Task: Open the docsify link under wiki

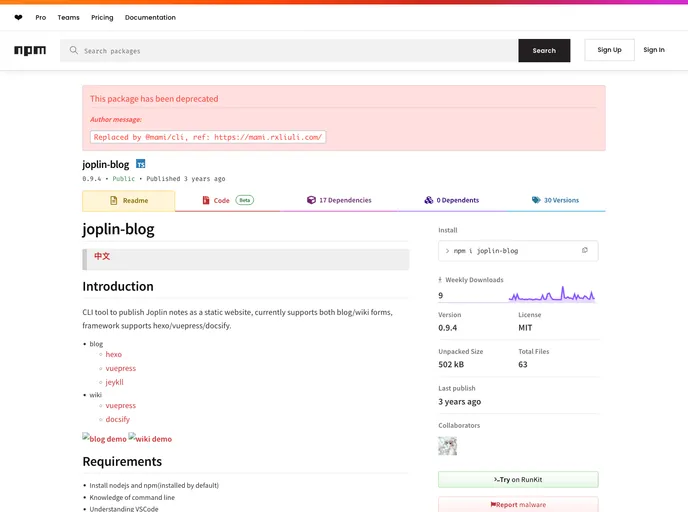Action: click(x=118, y=419)
